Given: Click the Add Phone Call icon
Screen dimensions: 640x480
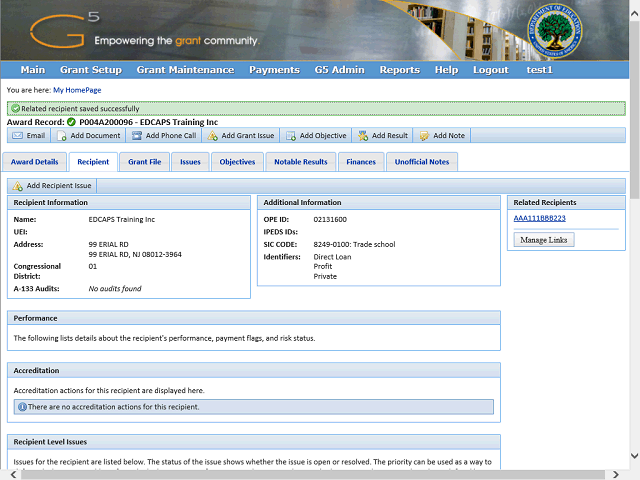Looking at the screenshot, I should pyautogui.click(x=137, y=136).
